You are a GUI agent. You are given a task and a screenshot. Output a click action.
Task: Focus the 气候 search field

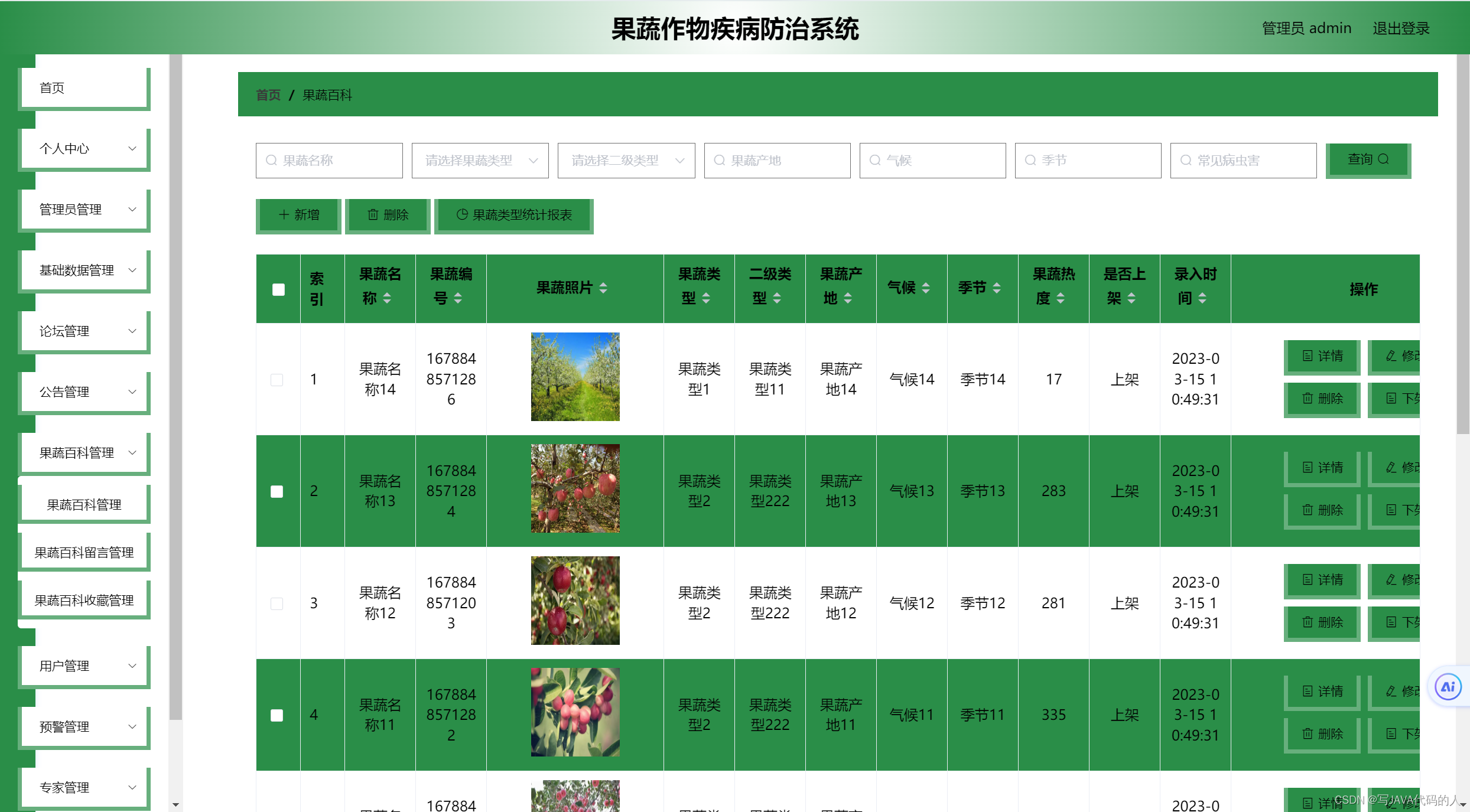point(933,161)
